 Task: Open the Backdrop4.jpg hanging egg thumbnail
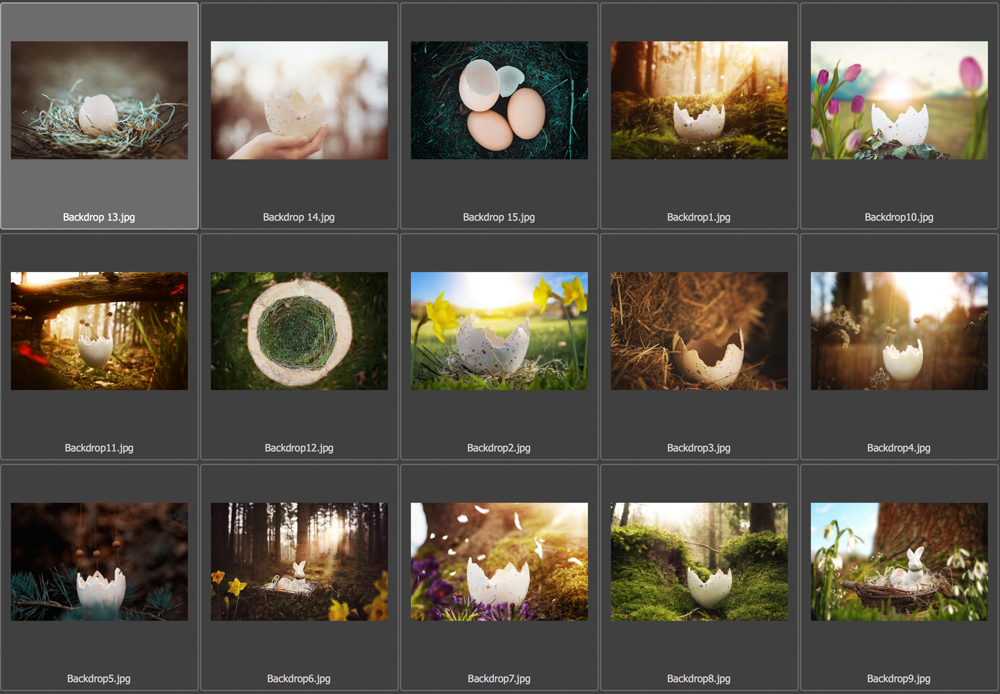click(x=899, y=331)
